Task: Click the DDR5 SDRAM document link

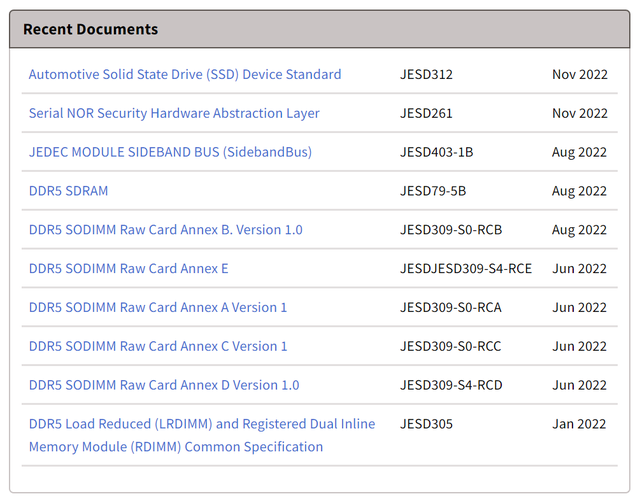Action: (x=68, y=191)
